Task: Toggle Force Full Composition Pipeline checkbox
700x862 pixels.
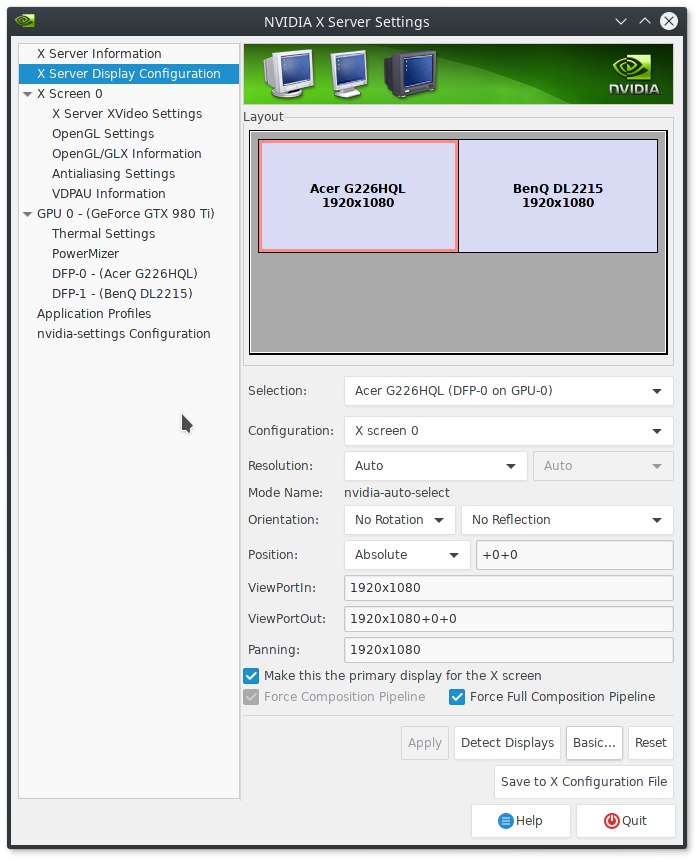Action: 456,697
